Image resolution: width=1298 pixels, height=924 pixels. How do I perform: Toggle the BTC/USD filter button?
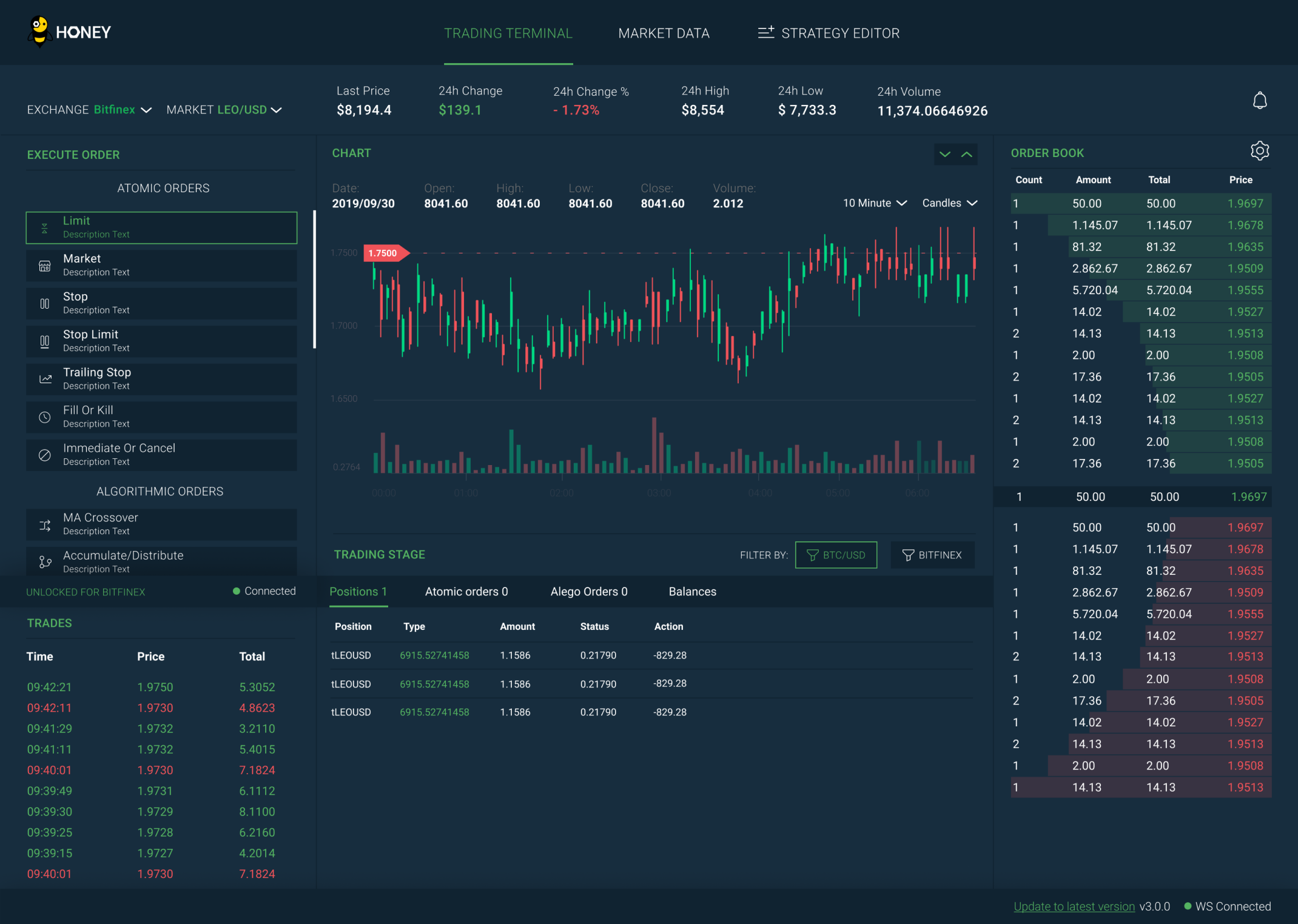point(836,554)
